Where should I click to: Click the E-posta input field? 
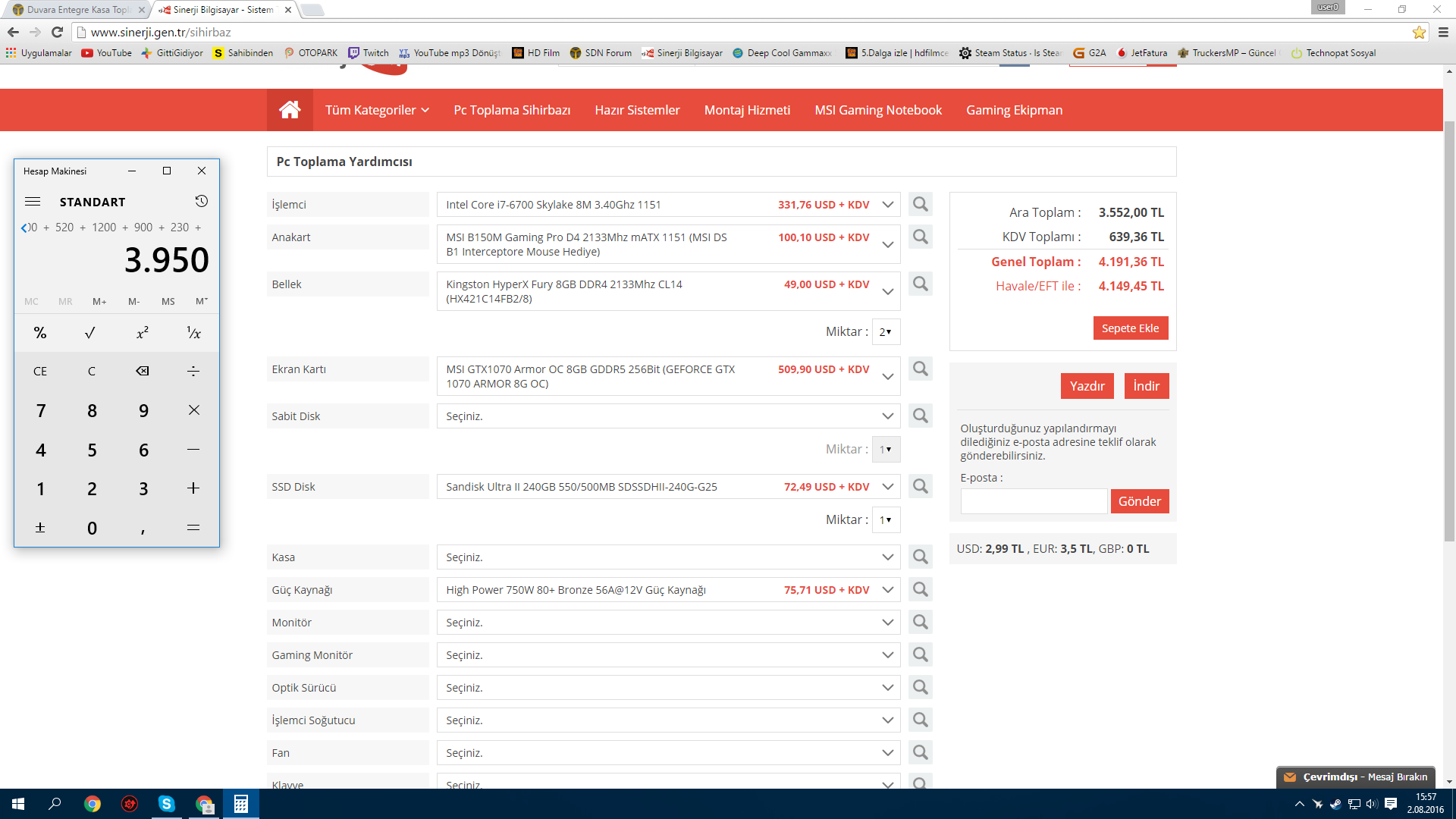tap(1033, 501)
